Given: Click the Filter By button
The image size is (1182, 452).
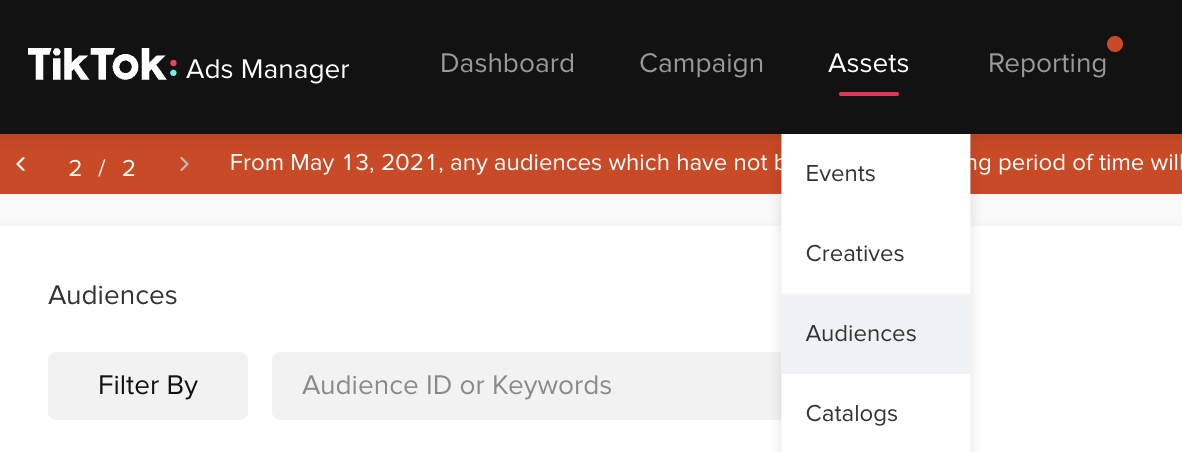Looking at the screenshot, I should coord(148,386).
